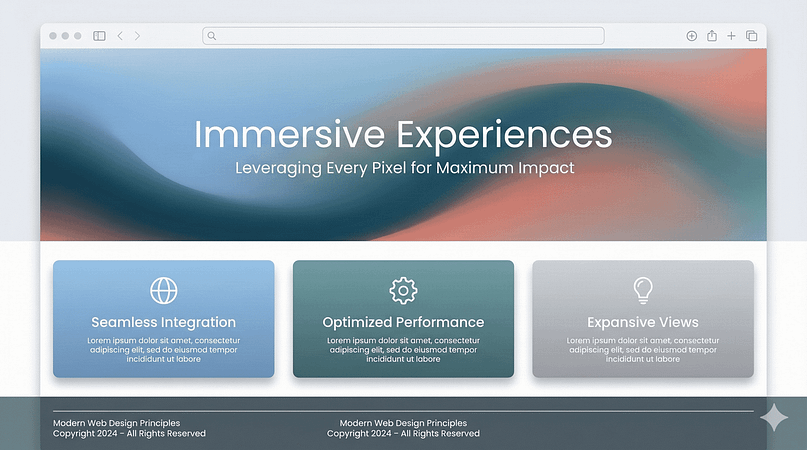This screenshot has height=450, width=807.
Task: Select the Seamless Integration card title
Action: coord(163,322)
